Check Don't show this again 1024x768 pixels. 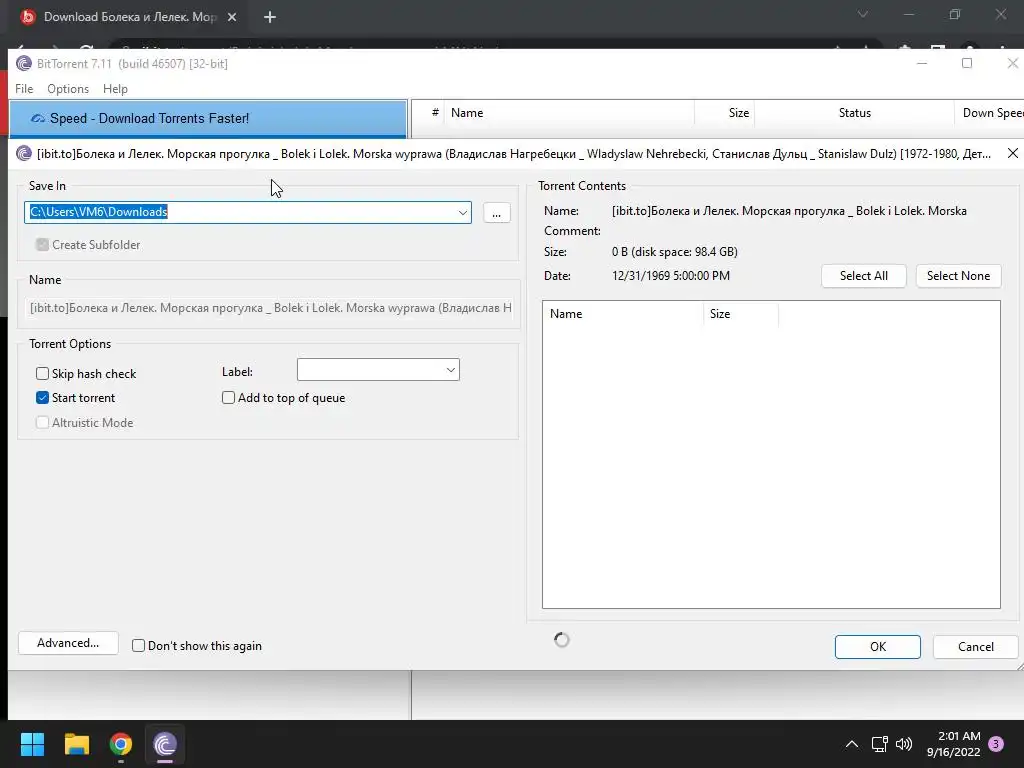point(138,646)
